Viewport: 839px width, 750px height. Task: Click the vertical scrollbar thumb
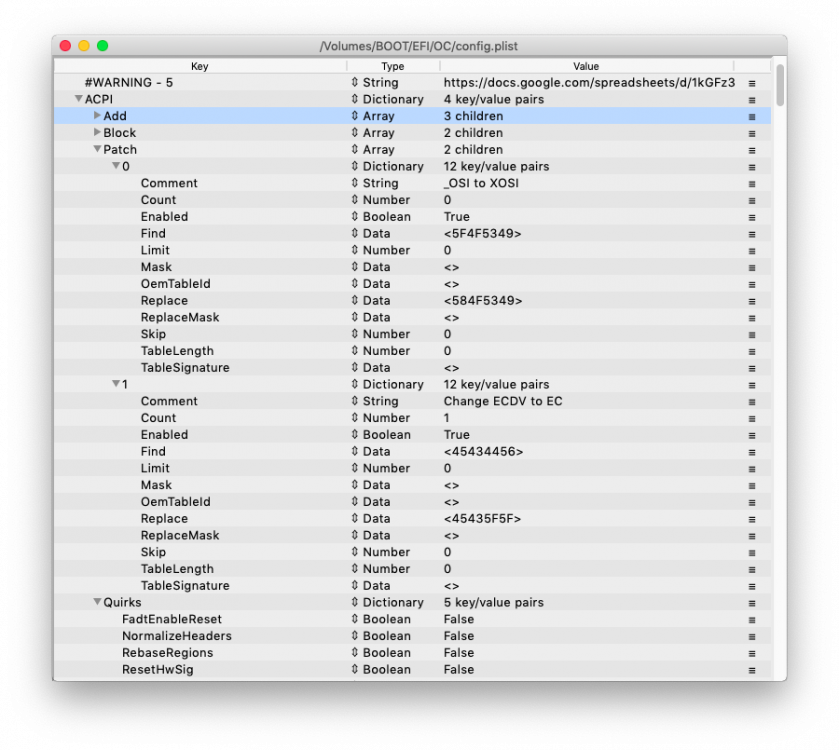click(780, 86)
